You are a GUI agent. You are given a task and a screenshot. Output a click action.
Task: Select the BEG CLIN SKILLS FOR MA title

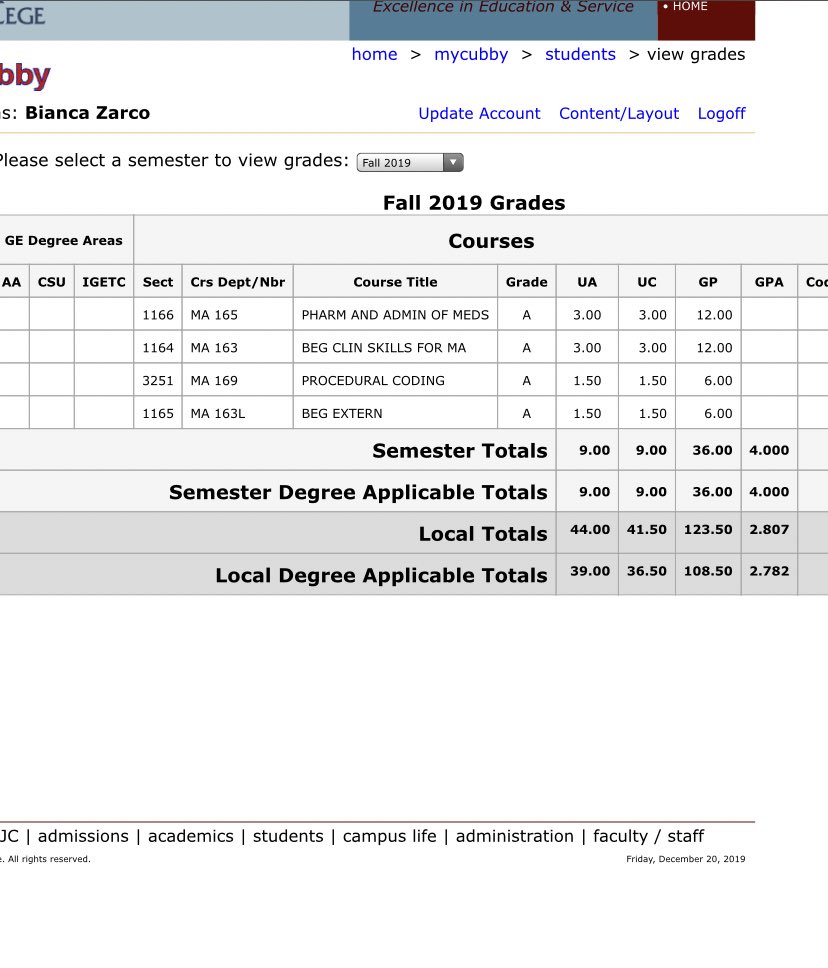click(x=383, y=348)
